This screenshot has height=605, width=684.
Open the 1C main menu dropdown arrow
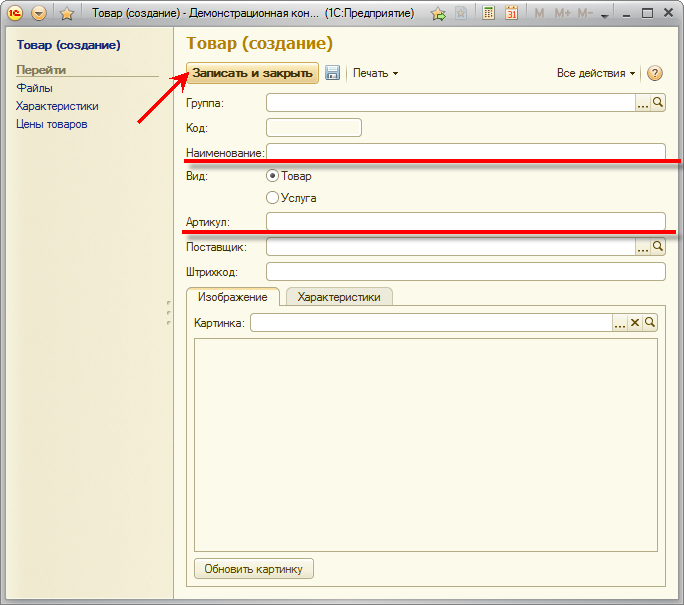coord(39,14)
